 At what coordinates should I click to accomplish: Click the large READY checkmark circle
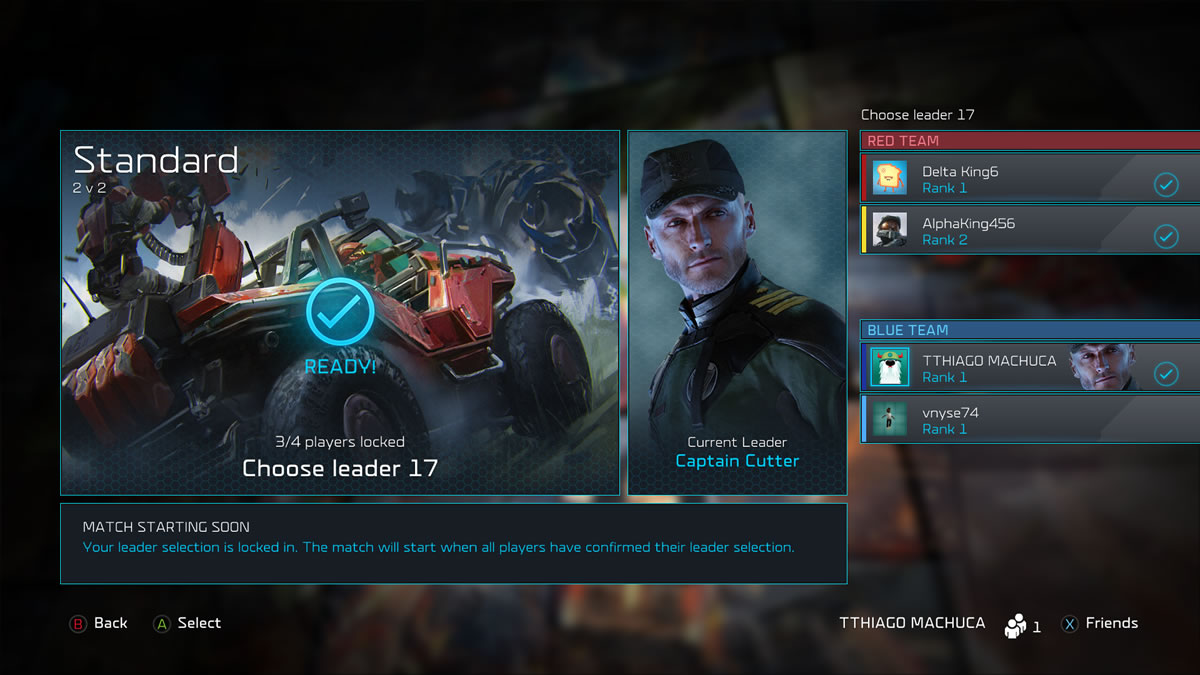coord(340,312)
